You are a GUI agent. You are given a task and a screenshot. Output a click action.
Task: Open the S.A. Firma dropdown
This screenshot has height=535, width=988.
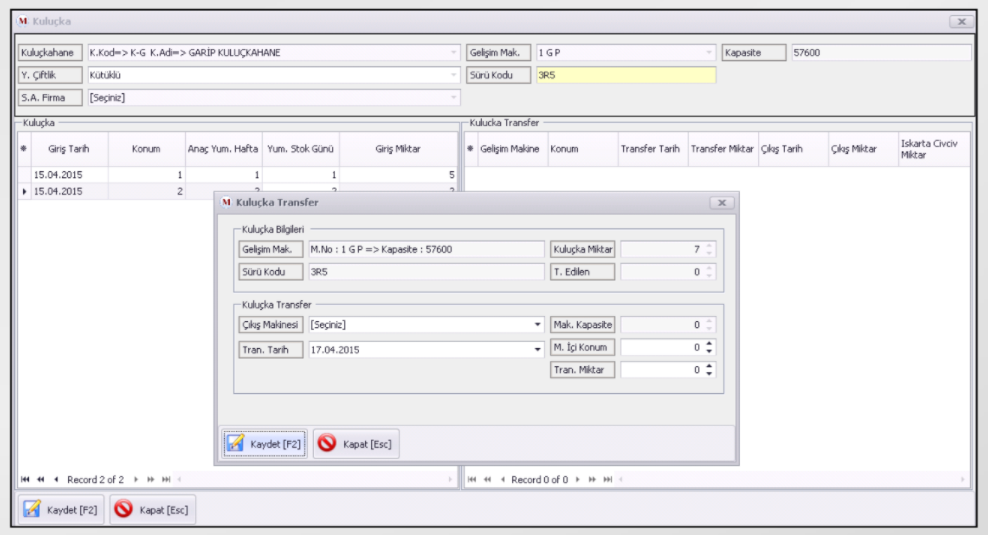(453, 98)
